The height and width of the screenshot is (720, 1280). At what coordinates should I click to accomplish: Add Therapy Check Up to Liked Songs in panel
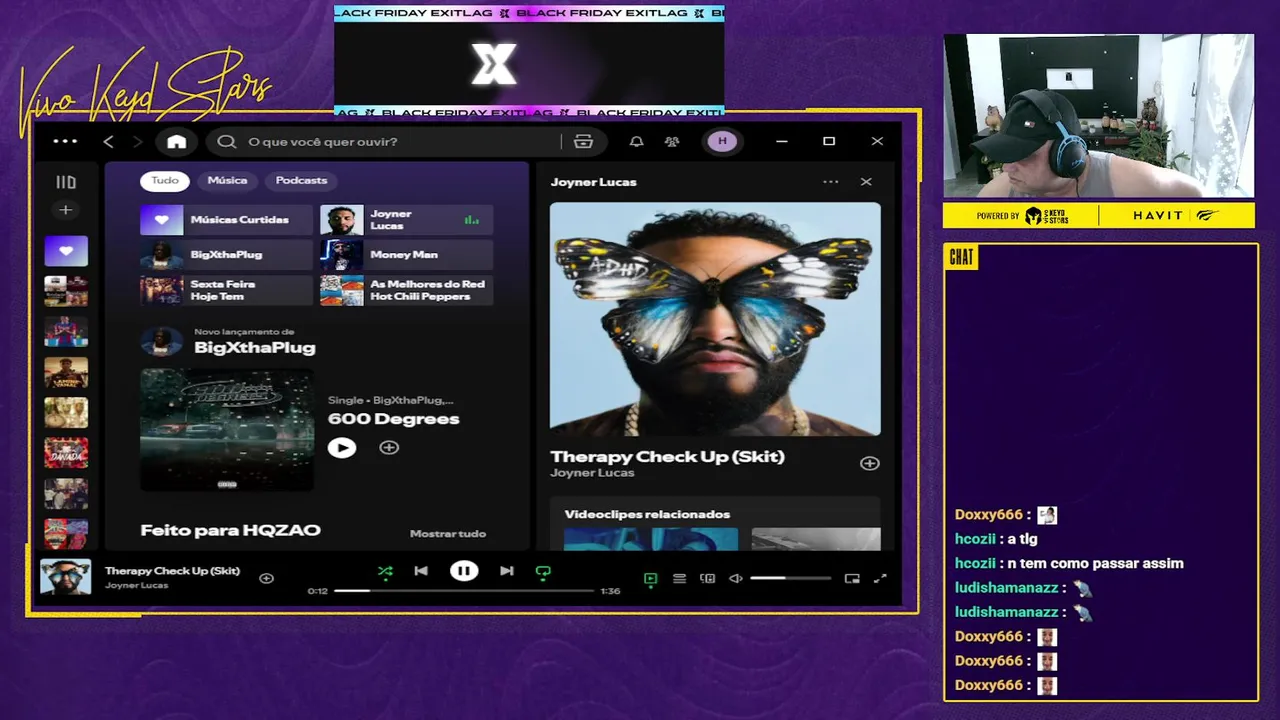pyautogui.click(x=870, y=463)
